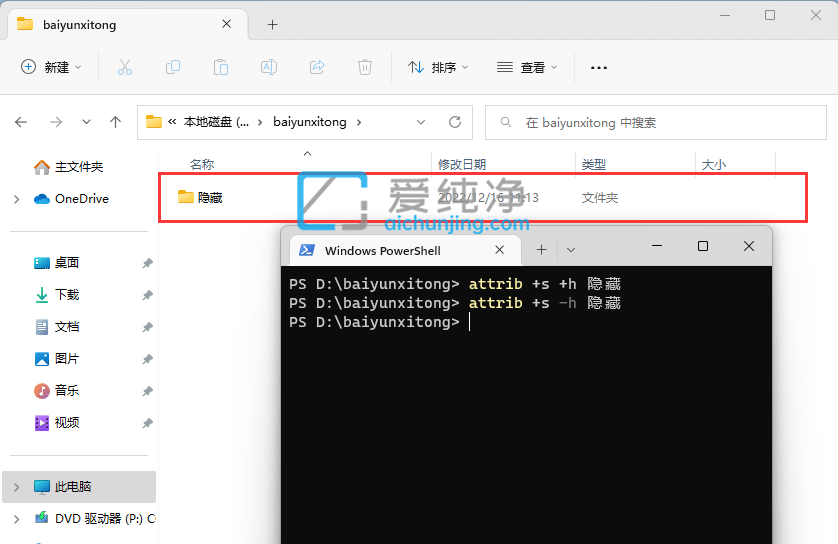Screen dimensions: 838x544
Task: Unpin 桌面 using its pin icon
Action: [x=148, y=263]
